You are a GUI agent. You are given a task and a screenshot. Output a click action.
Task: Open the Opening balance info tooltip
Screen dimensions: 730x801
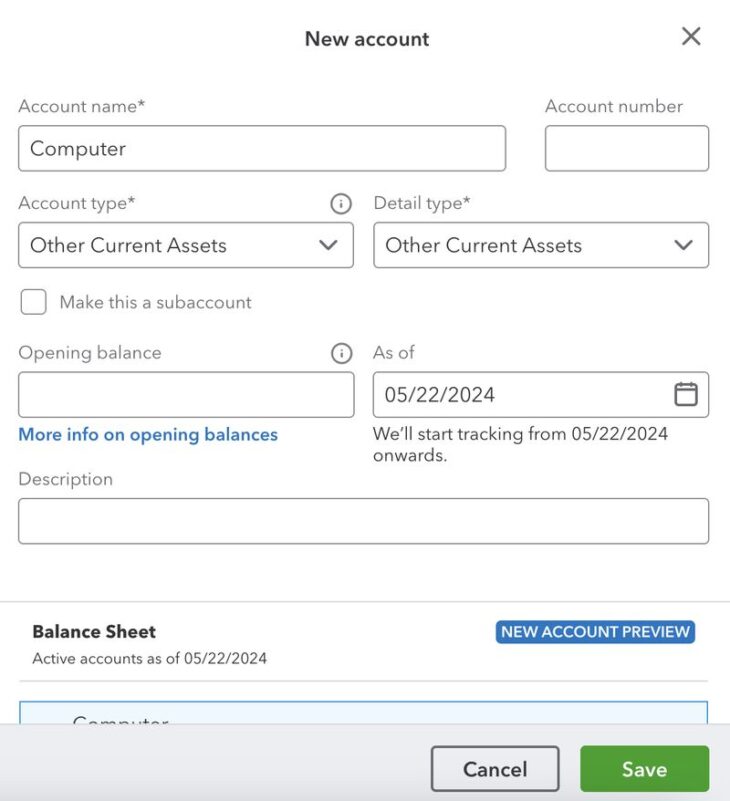(340, 352)
